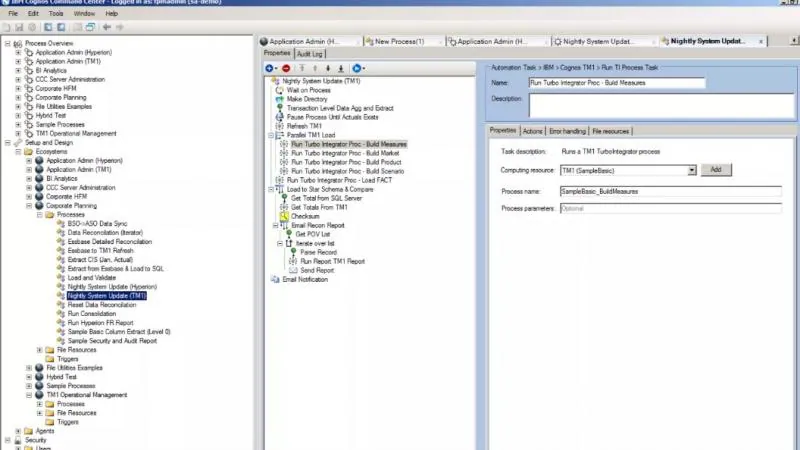
Task: Switch to the File resources tab
Action: tap(611, 132)
